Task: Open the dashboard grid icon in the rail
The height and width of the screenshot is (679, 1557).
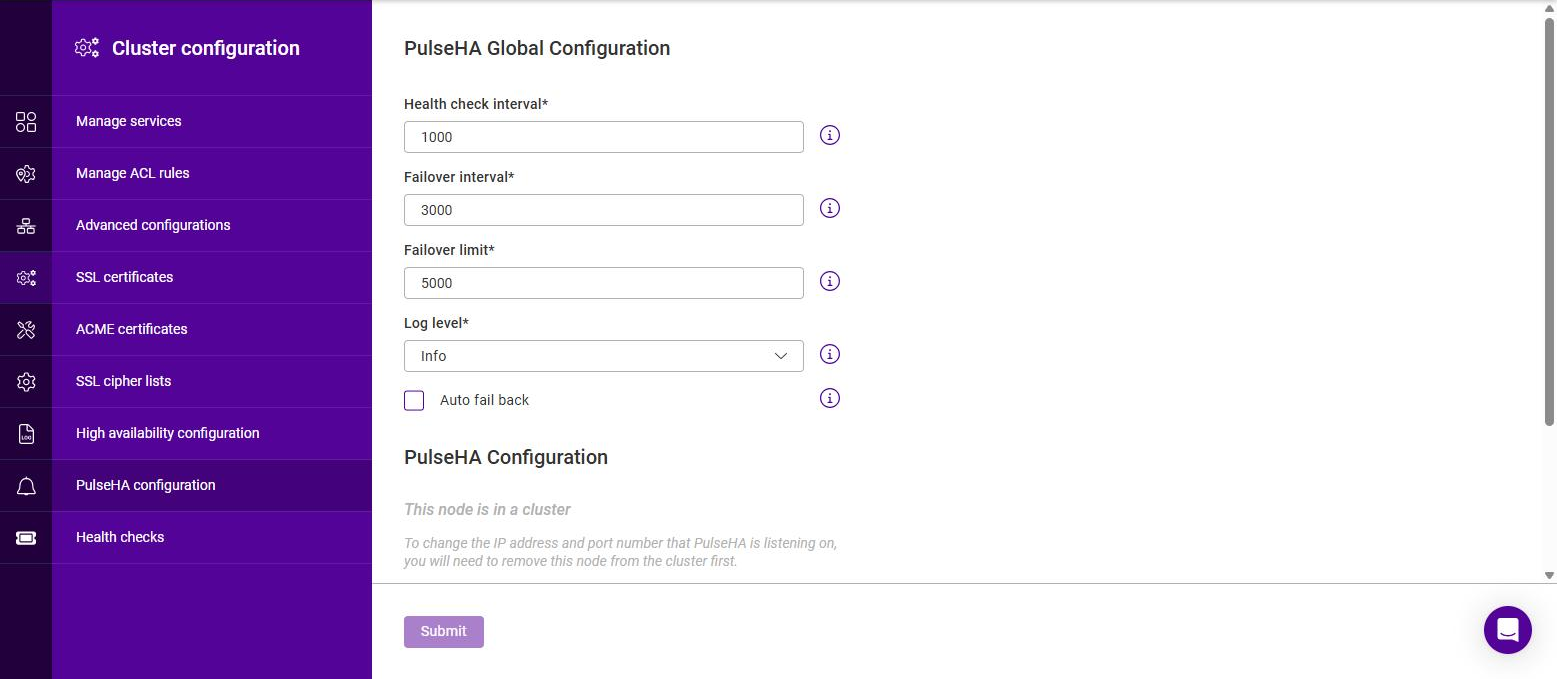Action: tap(26, 122)
